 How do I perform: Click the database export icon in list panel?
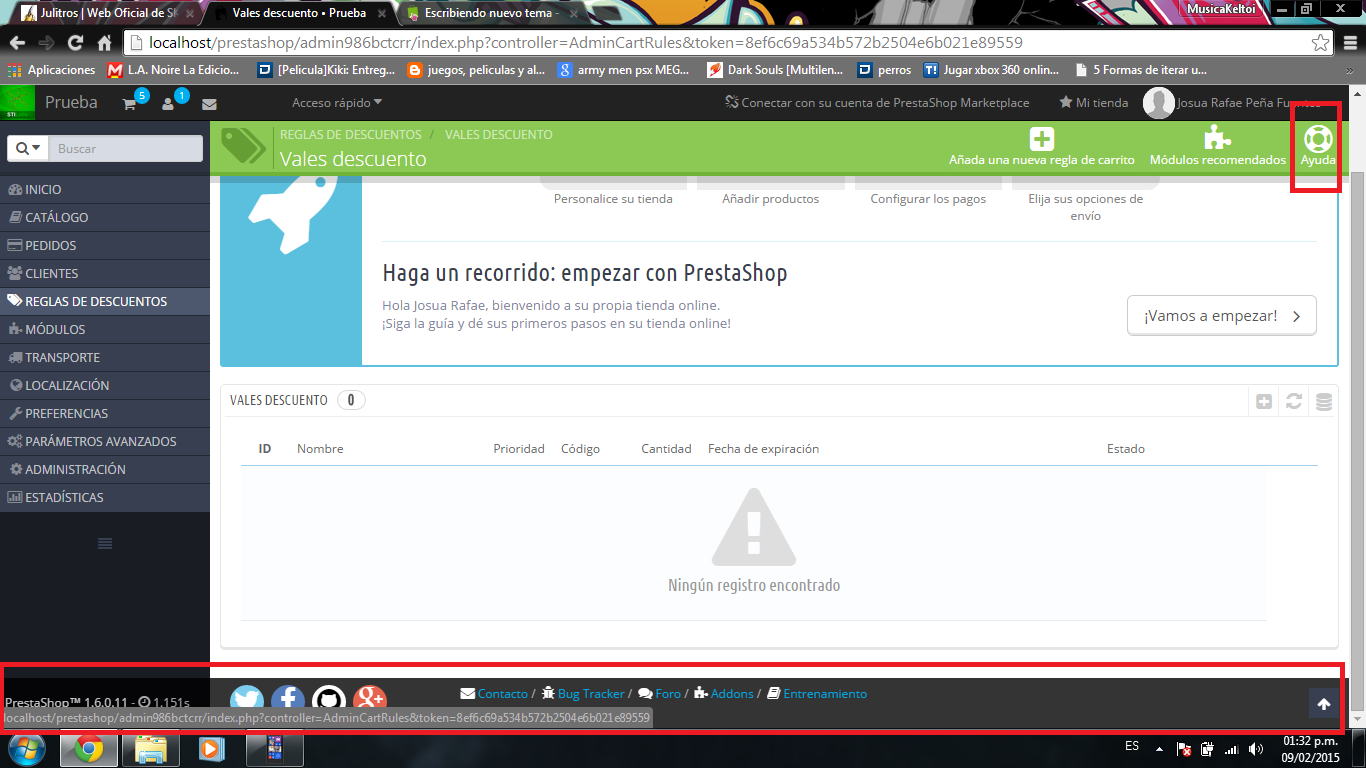click(1324, 401)
